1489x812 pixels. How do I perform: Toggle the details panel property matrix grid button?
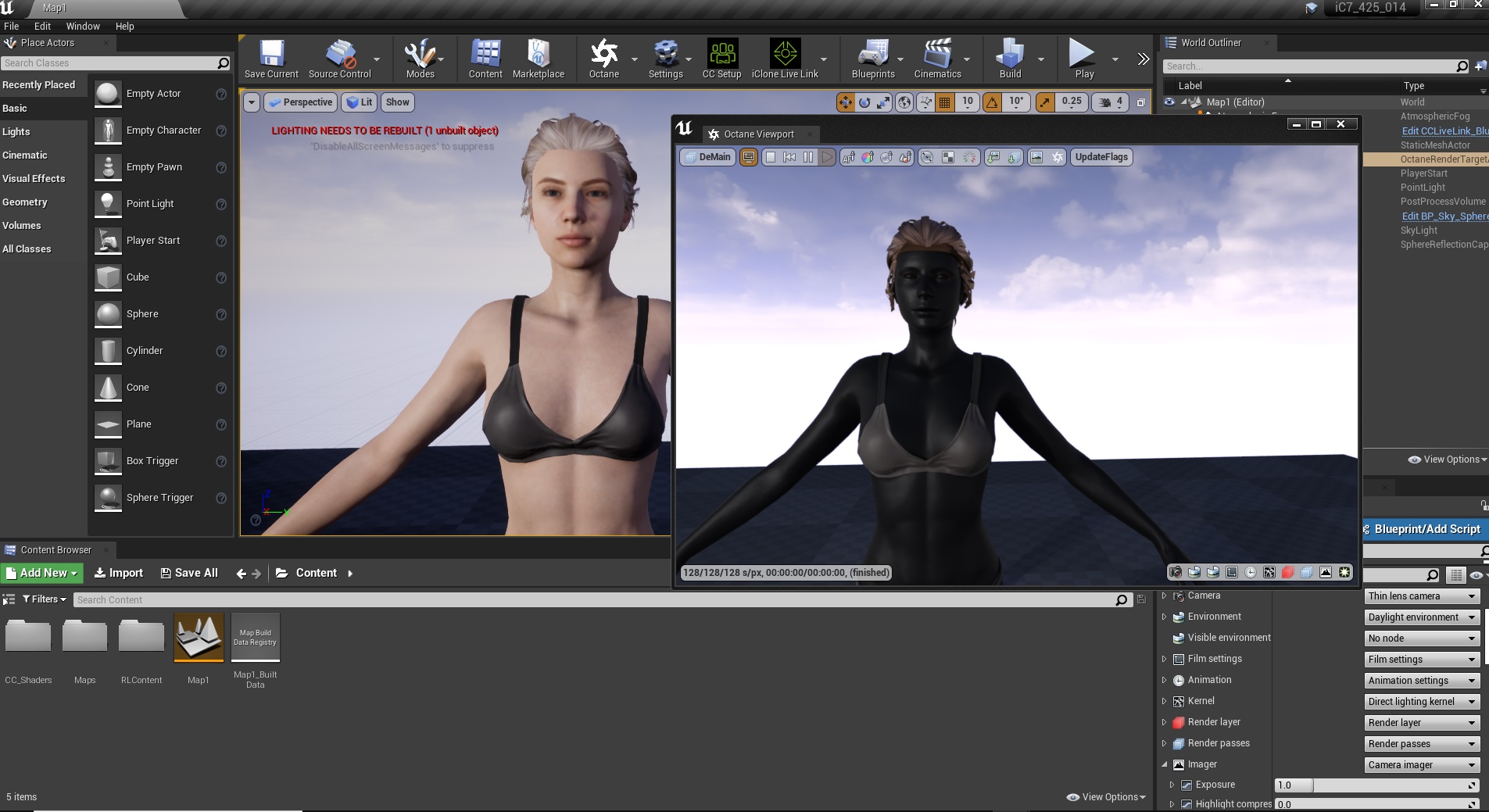(x=1455, y=575)
